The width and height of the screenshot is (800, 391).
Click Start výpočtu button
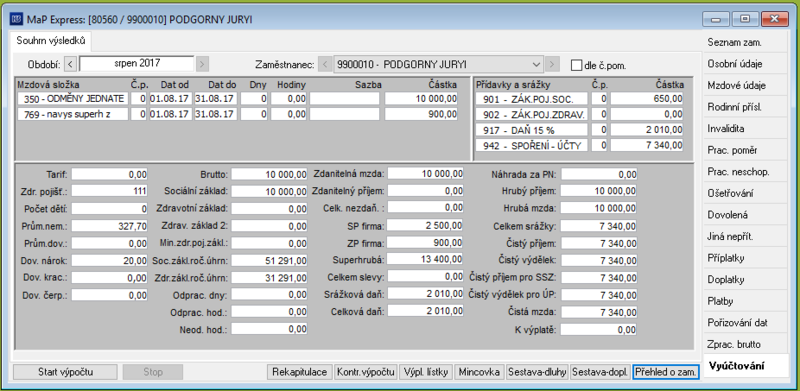(x=65, y=372)
